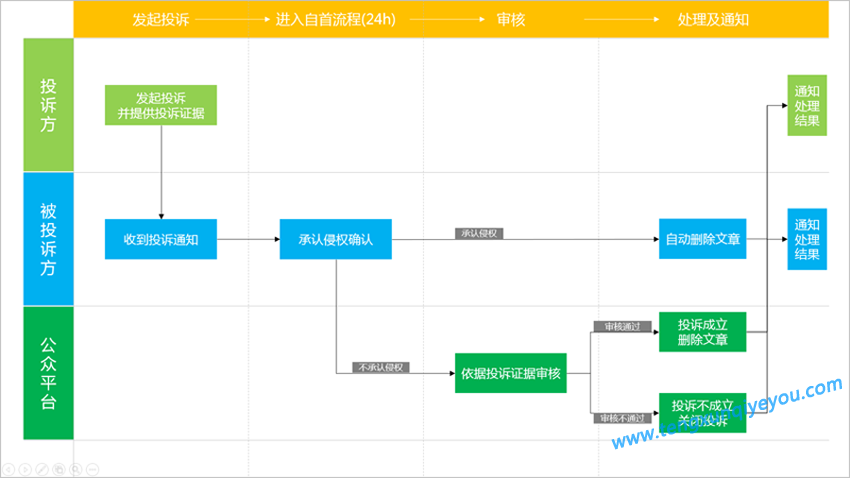This screenshot has height=478, width=850.
Task: Open the more slideshow options ellipsis
Action: (x=93, y=469)
